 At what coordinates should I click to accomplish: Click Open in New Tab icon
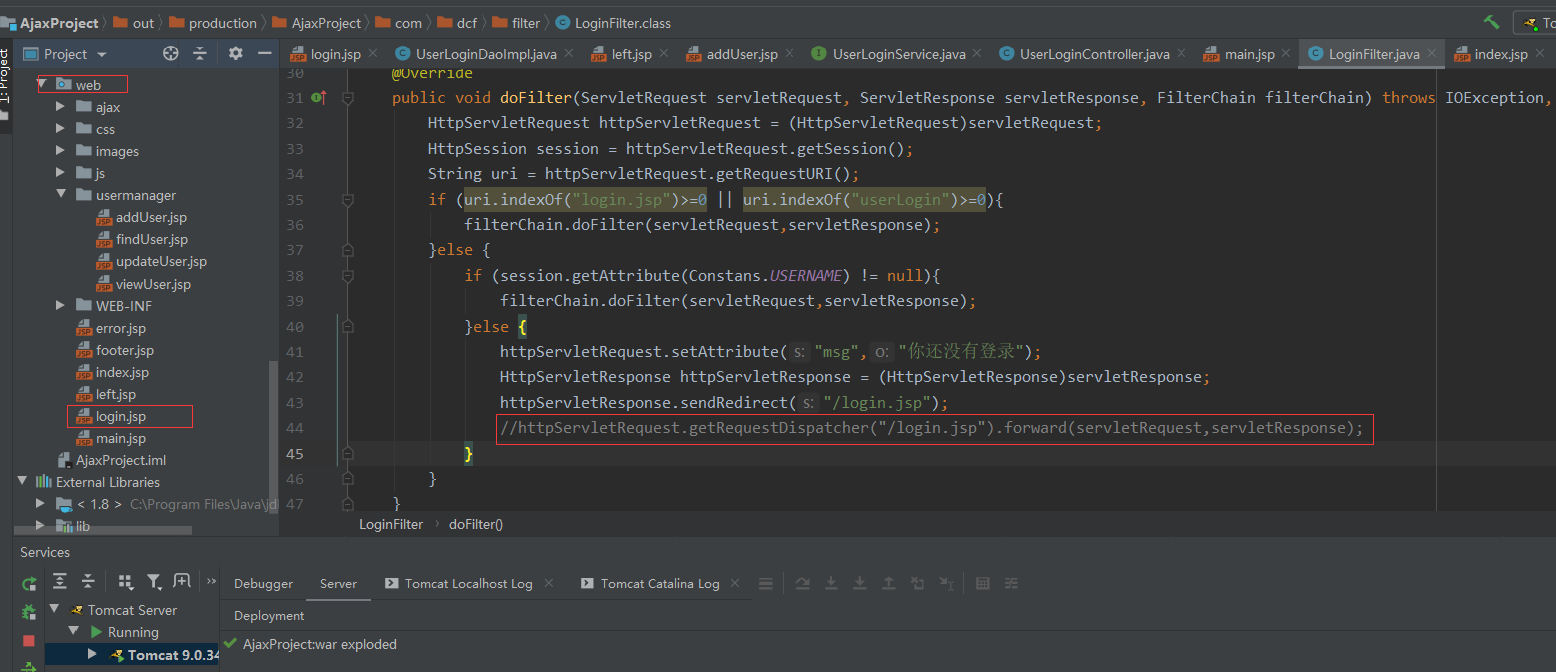click(182, 581)
